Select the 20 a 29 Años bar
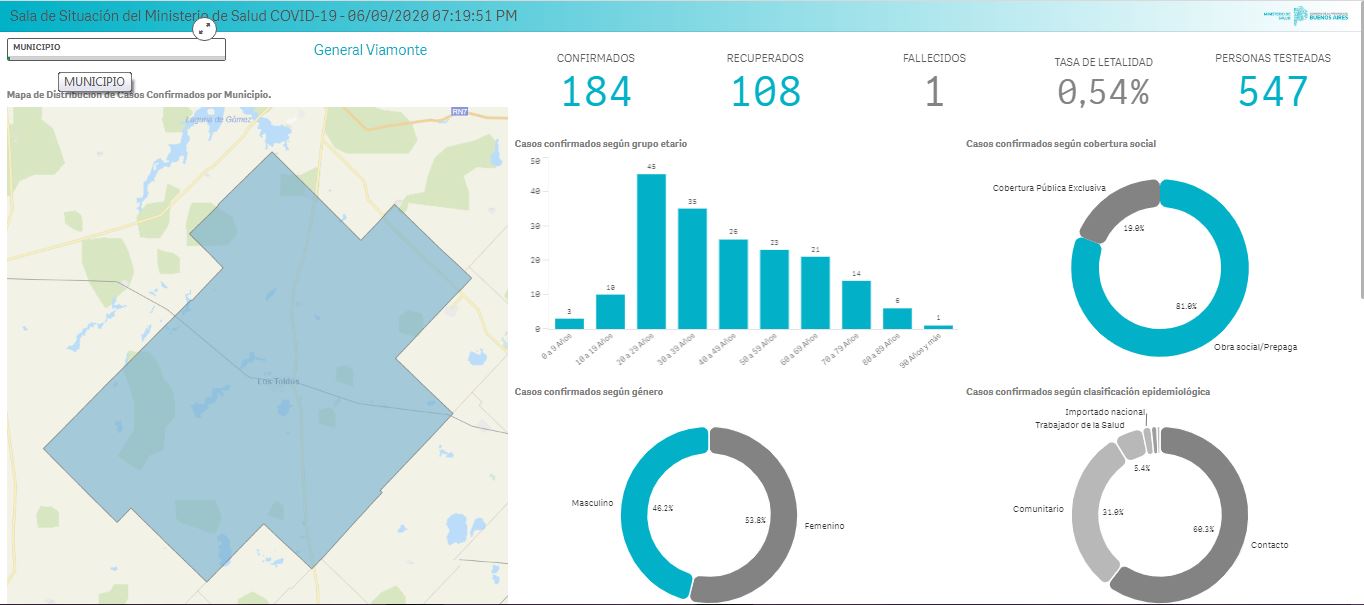The height and width of the screenshot is (605, 1364). point(651,251)
